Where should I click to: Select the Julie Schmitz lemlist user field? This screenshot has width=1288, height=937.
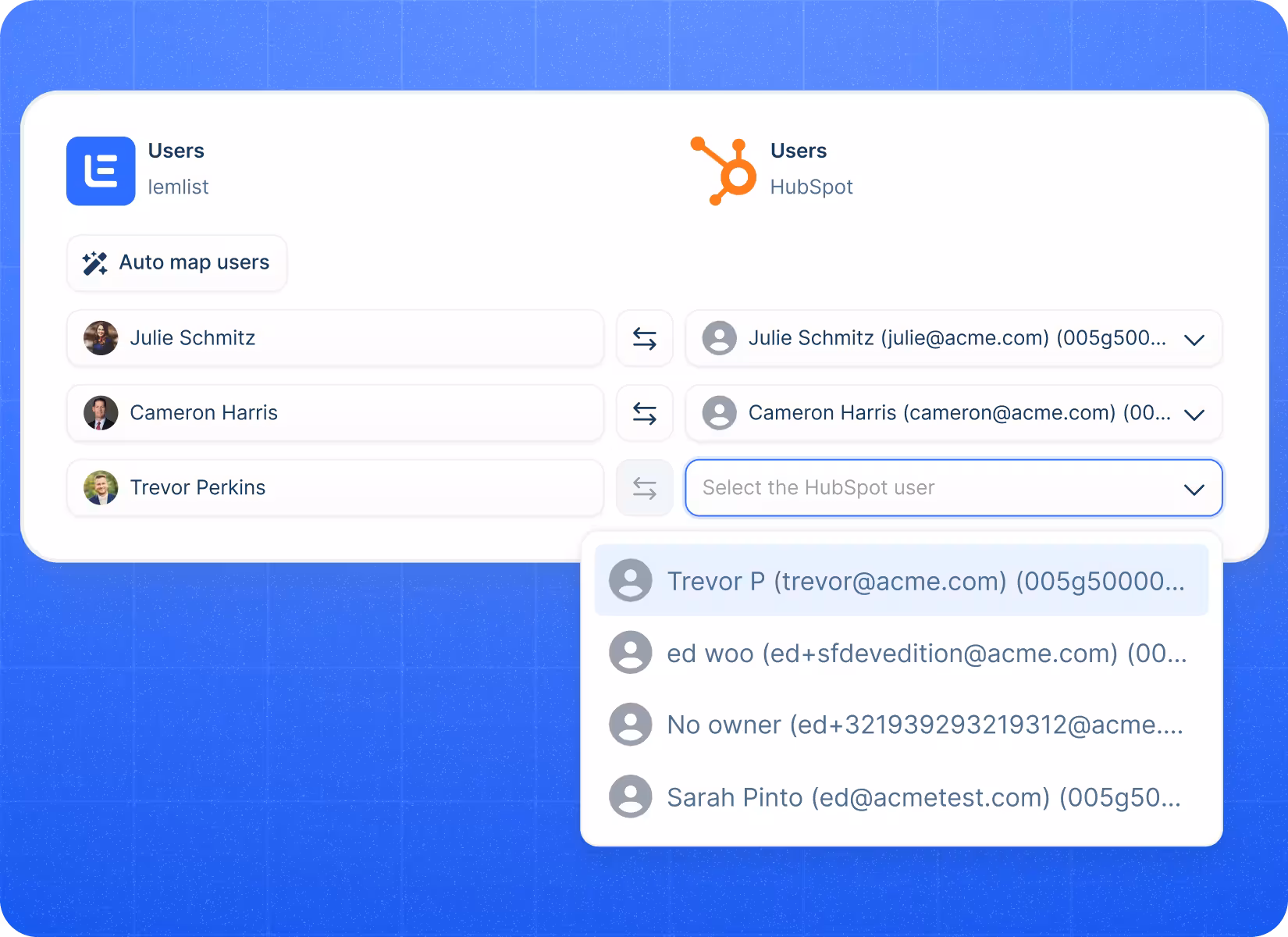click(x=336, y=338)
